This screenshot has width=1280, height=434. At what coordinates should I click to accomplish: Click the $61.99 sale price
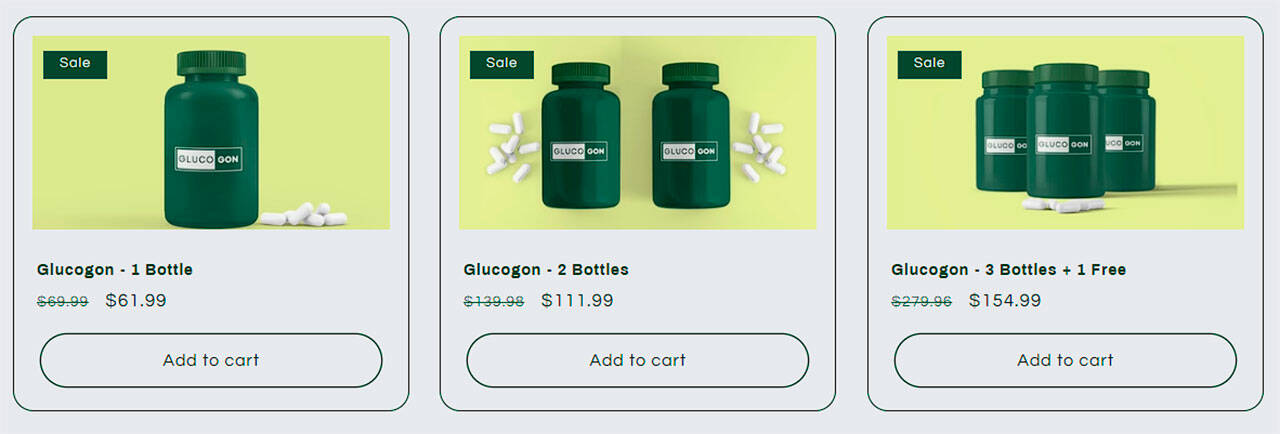point(136,300)
